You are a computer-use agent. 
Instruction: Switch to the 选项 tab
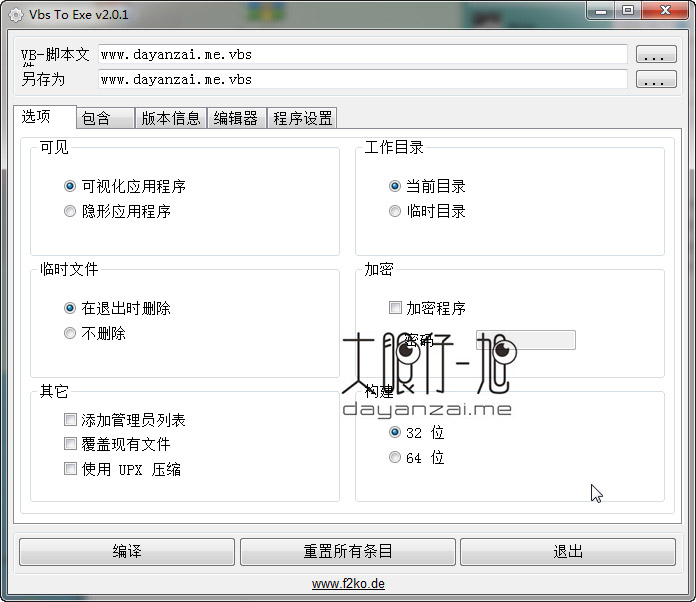pos(45,117)
